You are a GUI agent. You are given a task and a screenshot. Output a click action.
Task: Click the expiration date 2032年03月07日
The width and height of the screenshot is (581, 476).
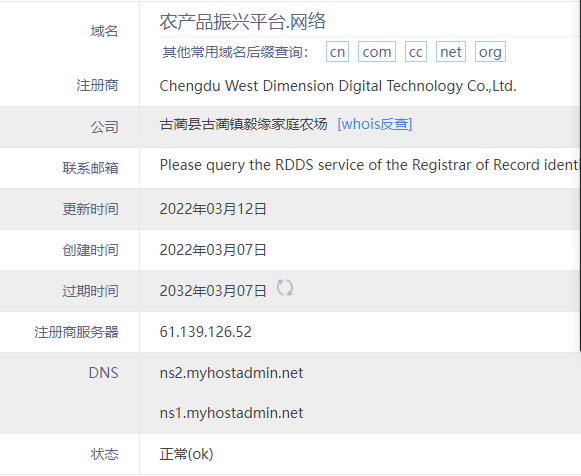(x=213, y=291)
